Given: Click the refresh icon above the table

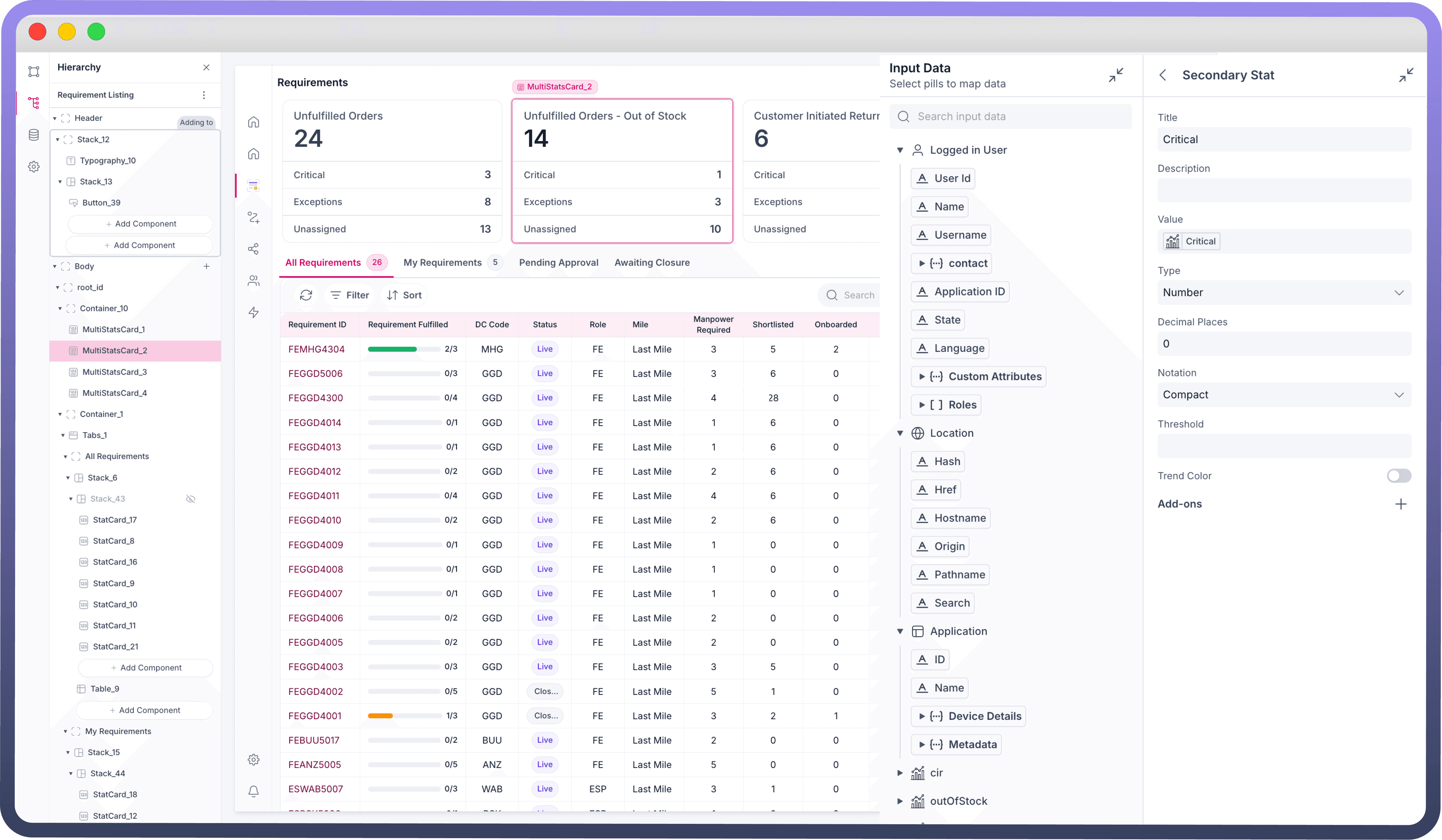Looking at the screenshot, I should [x=306, y=295].
